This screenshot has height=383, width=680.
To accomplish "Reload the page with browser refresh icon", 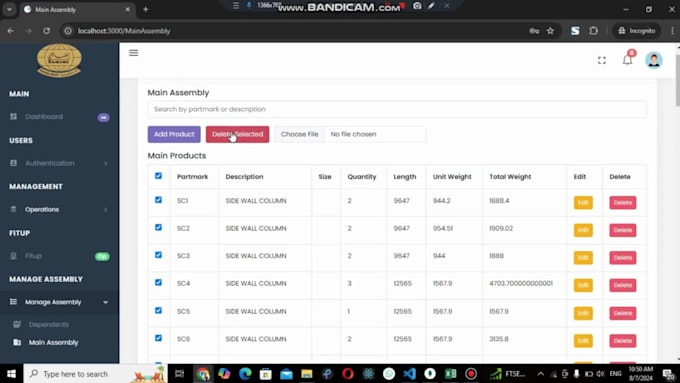I will tap(46, 31).
